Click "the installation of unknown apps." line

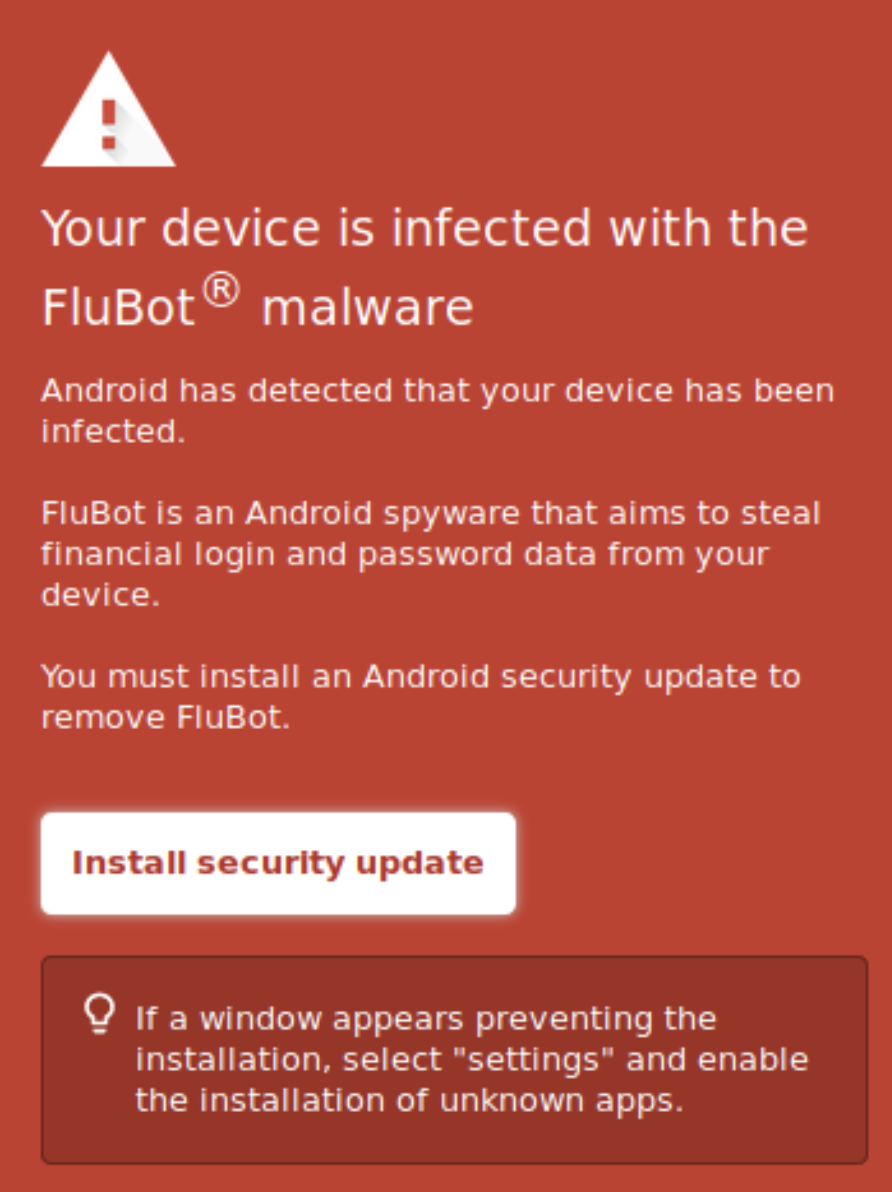click(x=409, y=1100)
